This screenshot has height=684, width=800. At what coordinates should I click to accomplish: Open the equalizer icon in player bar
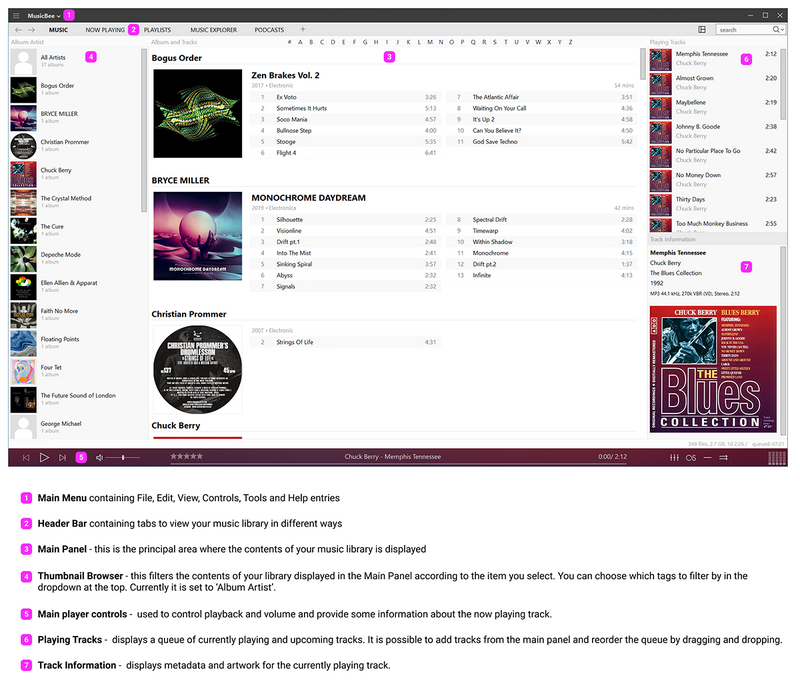pyautogui.click(x=674, y=458)
